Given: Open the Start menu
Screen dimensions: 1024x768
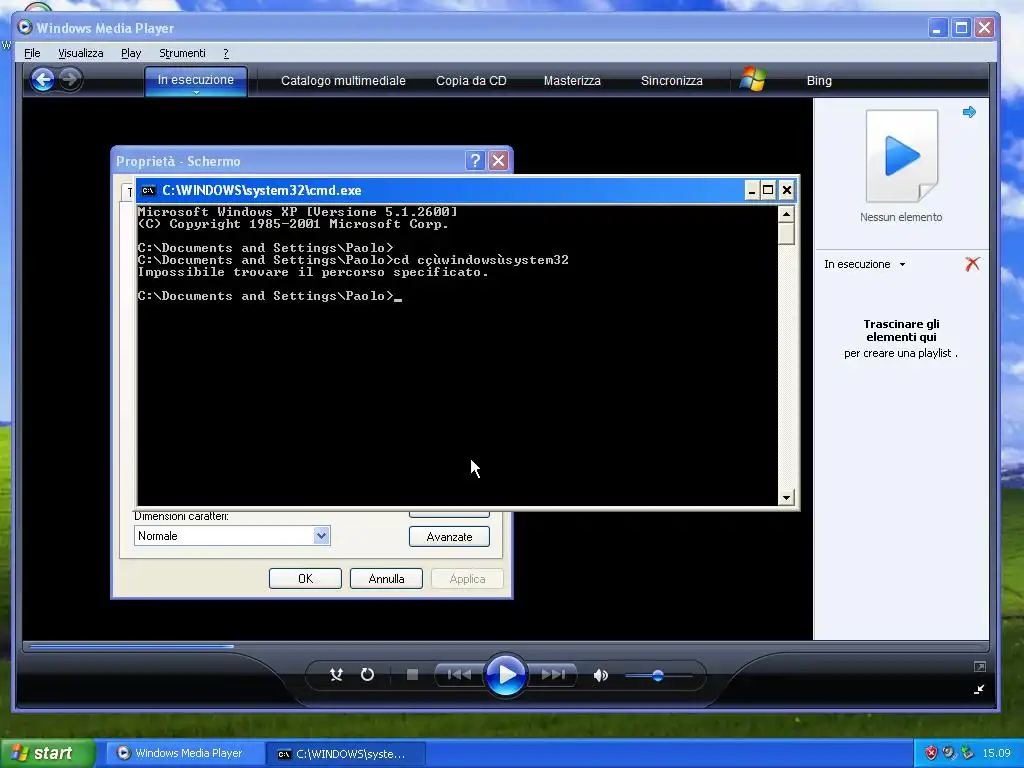Looking at the screenshot, I should (47, 754).
